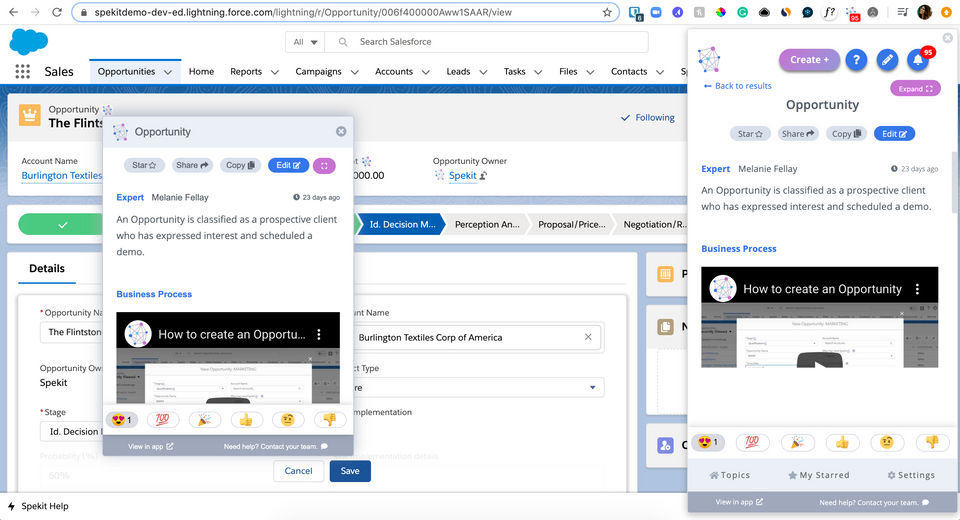Expand the Tasks tab dropdown arrow
This screenshot has height=520, width=960.
point(538,72)
